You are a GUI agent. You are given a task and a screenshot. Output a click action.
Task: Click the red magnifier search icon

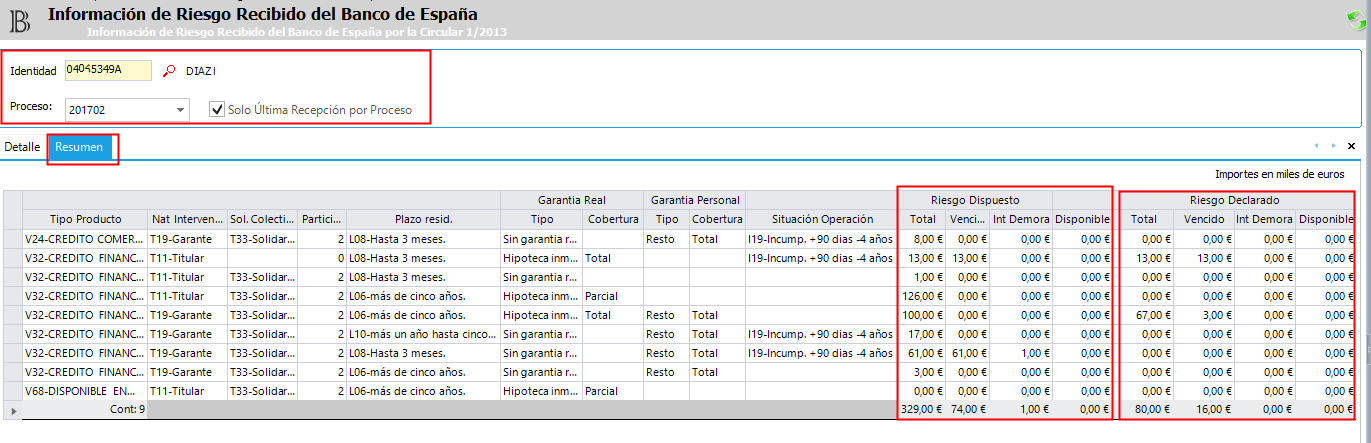tap(169, 71)
